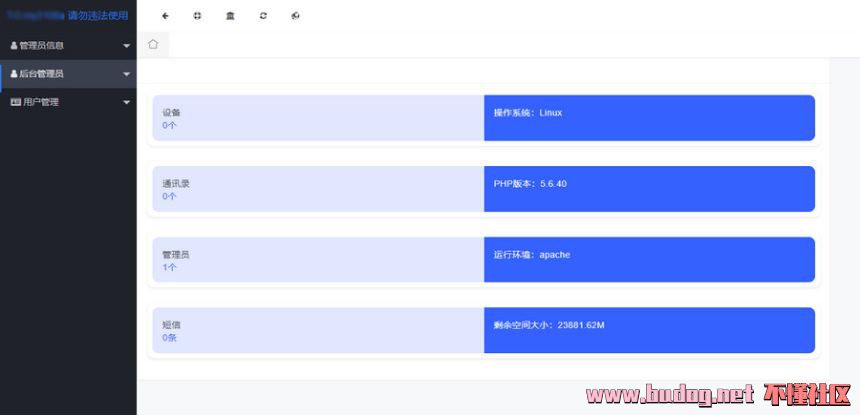Click the 1个 count under 管理员
This screenshot has width=860, height=415.
pyautogui.click(x=169, y=268)
